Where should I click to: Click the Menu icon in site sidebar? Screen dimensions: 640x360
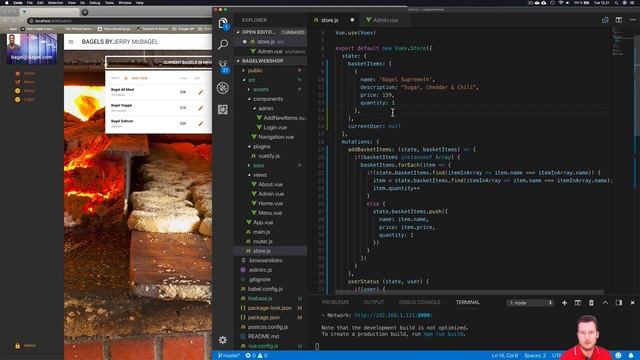click(x=18, y=82)
